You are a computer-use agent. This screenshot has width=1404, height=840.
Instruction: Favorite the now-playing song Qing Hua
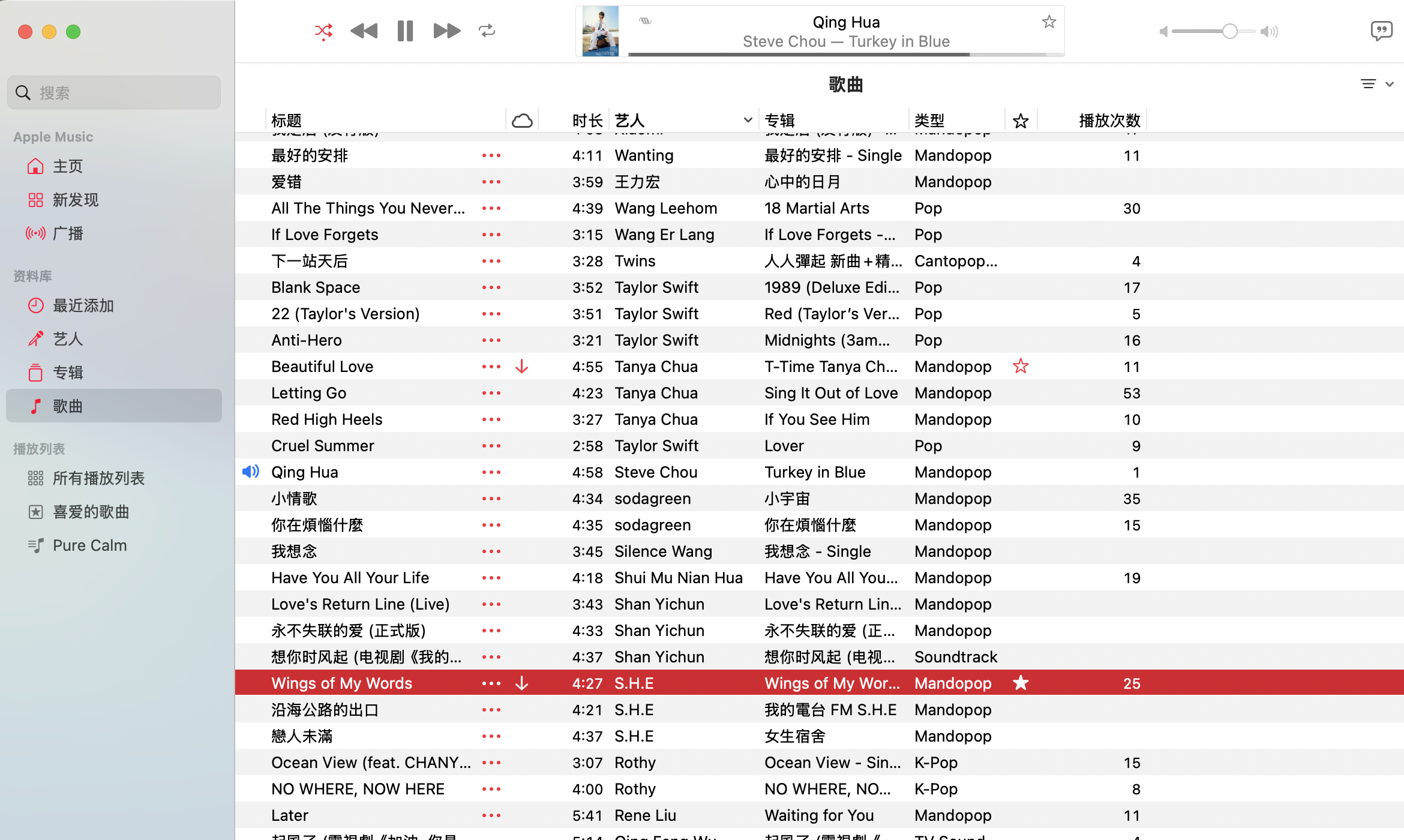click(x=1048, y=21)
